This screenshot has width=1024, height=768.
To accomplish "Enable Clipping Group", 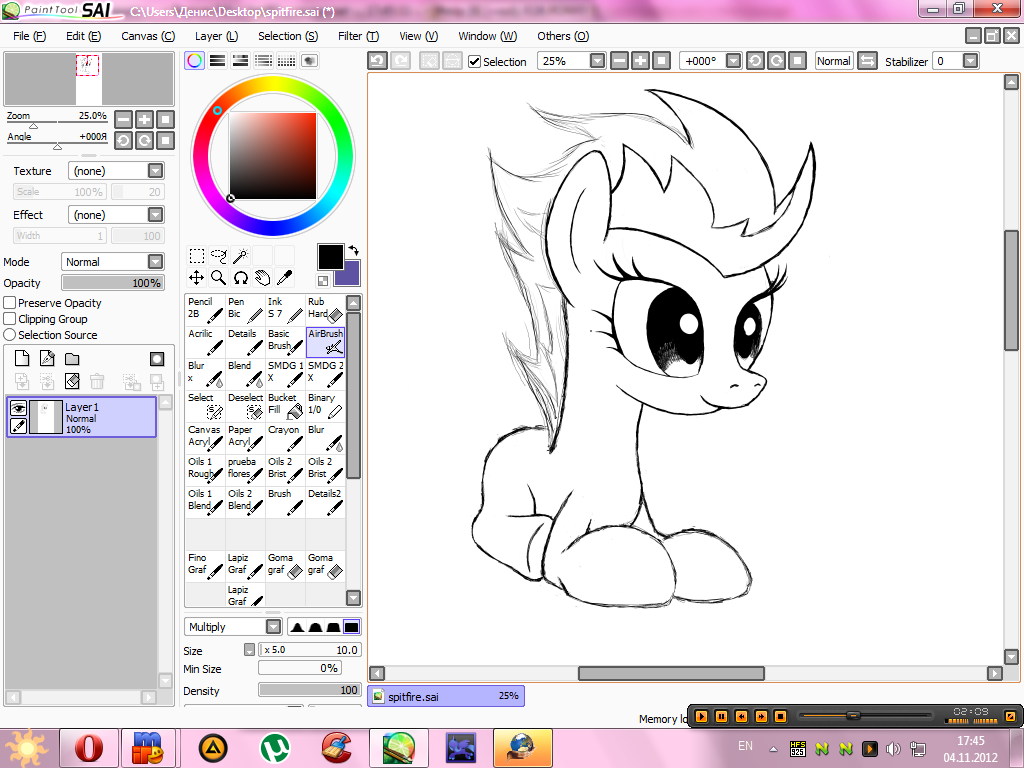I will pyautogui.click(x=10, y=319).
